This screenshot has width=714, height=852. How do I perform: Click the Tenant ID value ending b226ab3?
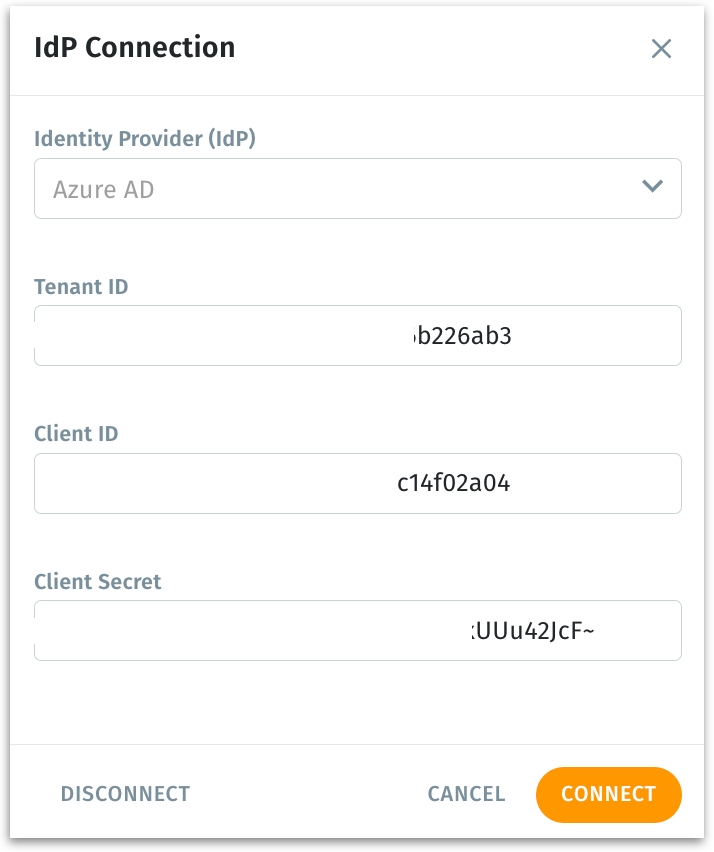tap(463, 336)
